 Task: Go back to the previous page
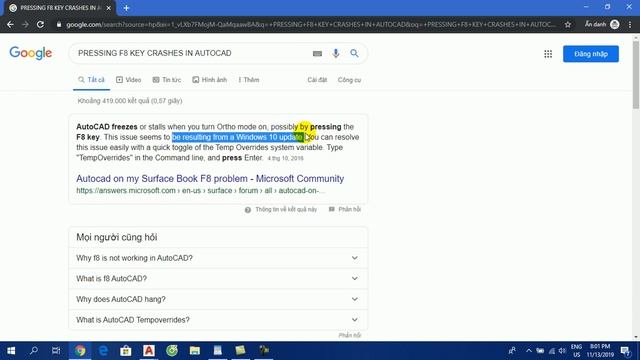[10, 24]
